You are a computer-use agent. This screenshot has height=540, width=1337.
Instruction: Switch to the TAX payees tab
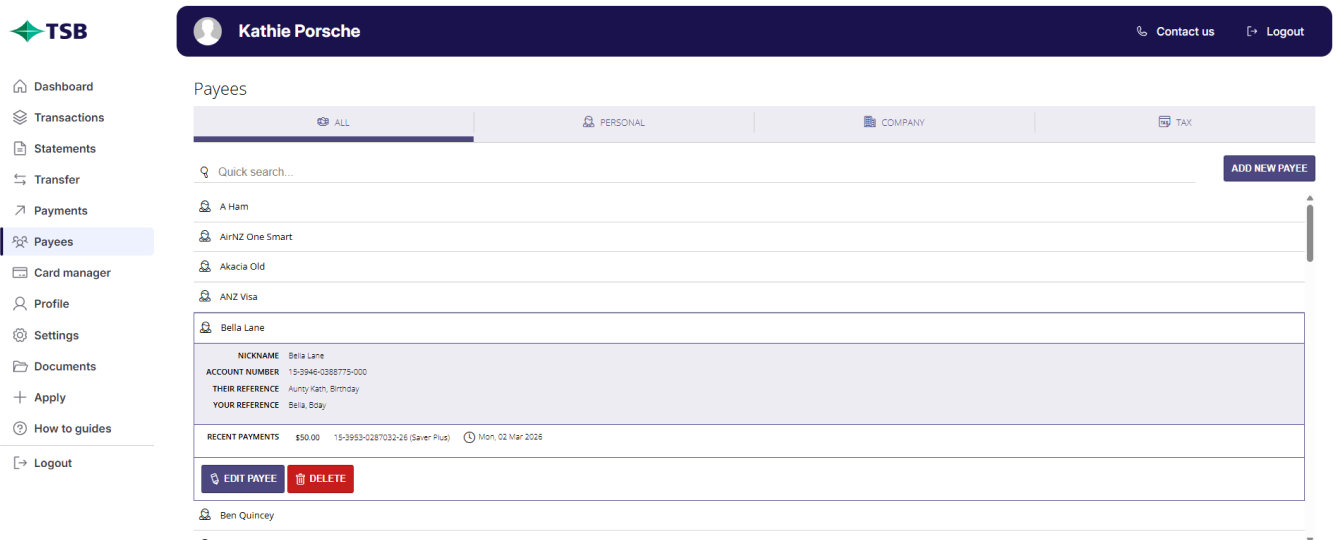1175,123
